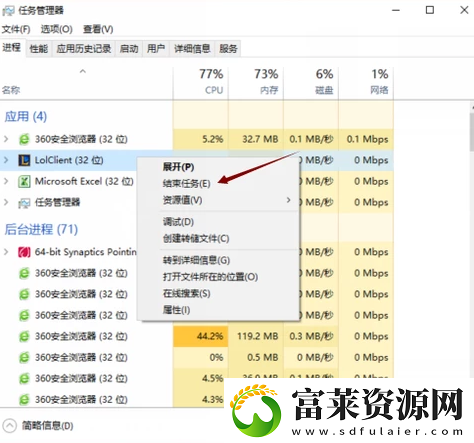Click 360 browser icon in 4.5% CPU row
This screenshot has height=443, width=474.
click(x=24, y=378)
